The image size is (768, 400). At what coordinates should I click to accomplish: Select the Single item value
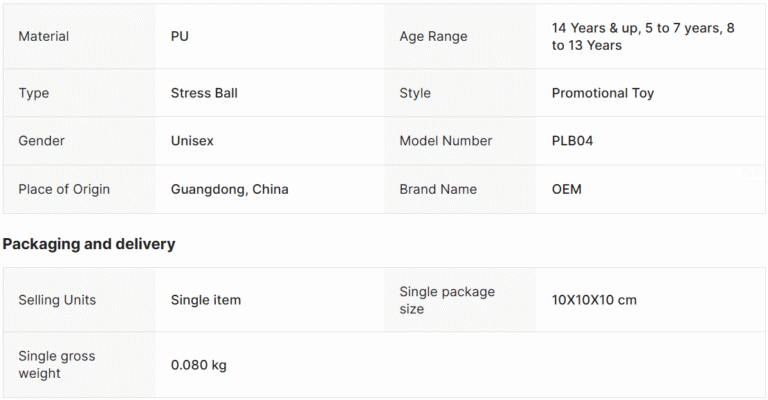[x=206, y=300]
